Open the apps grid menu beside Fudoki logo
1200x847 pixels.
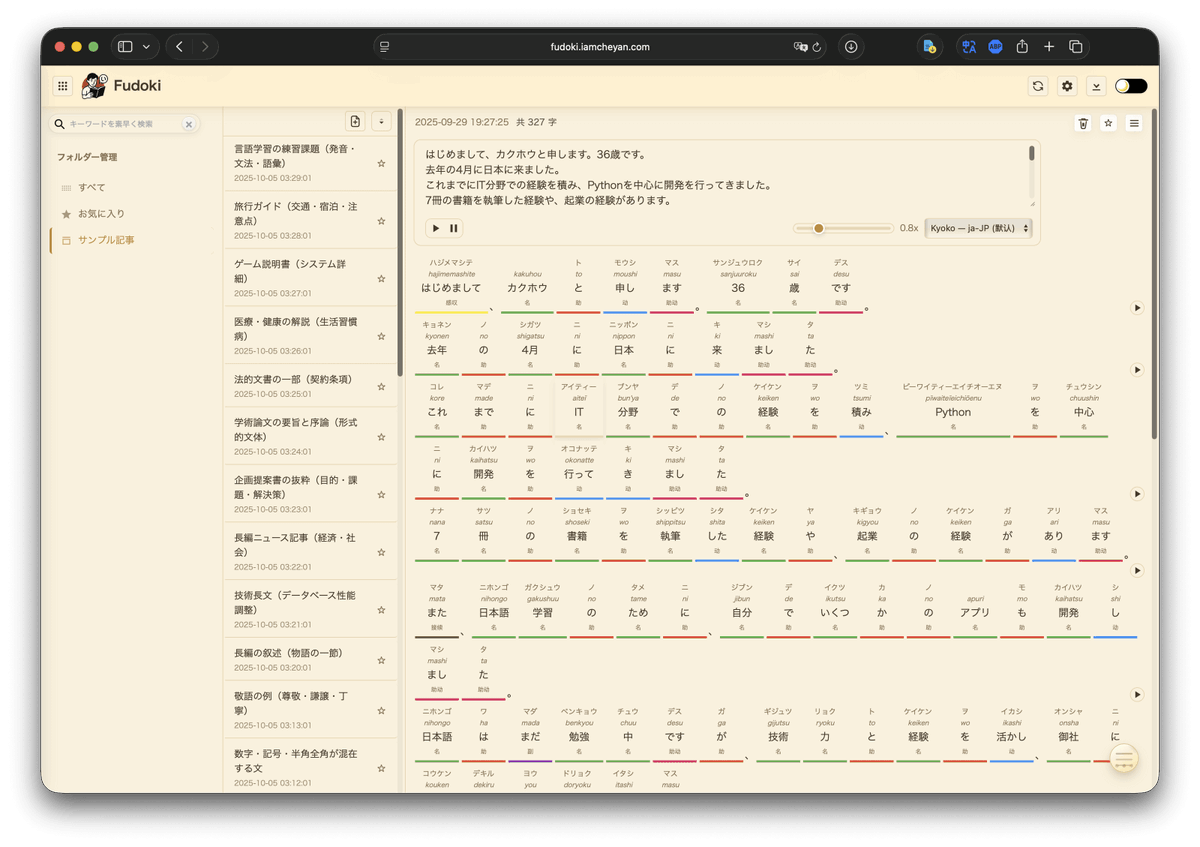63,86
